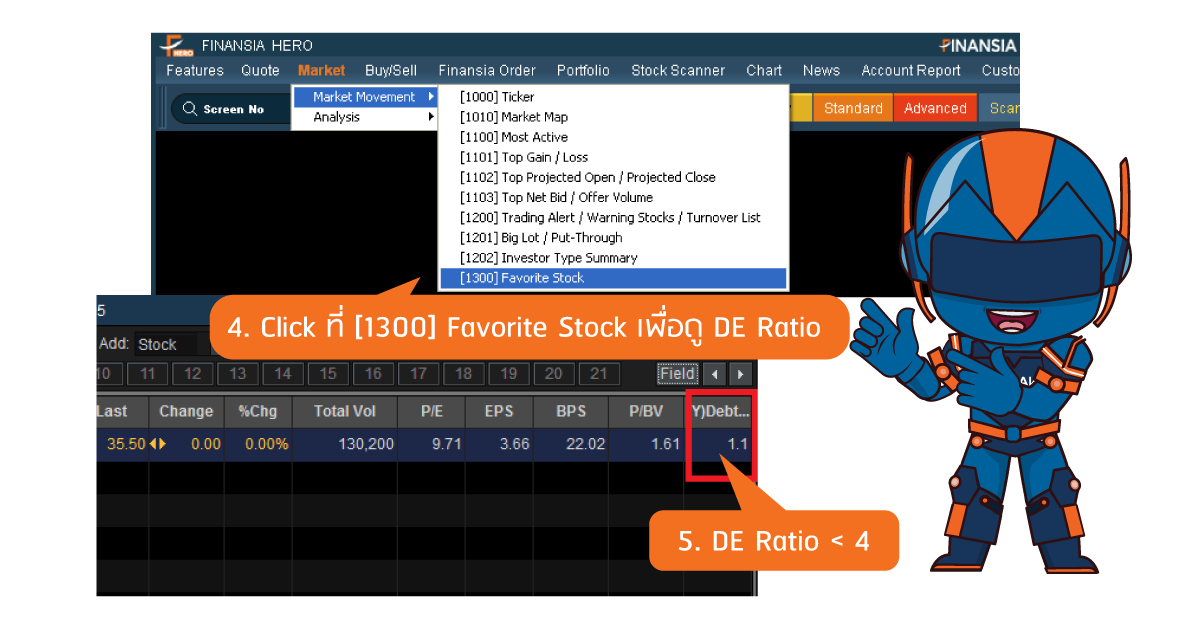
Task: Switch to favorite list tab 20
Action: 553,374
